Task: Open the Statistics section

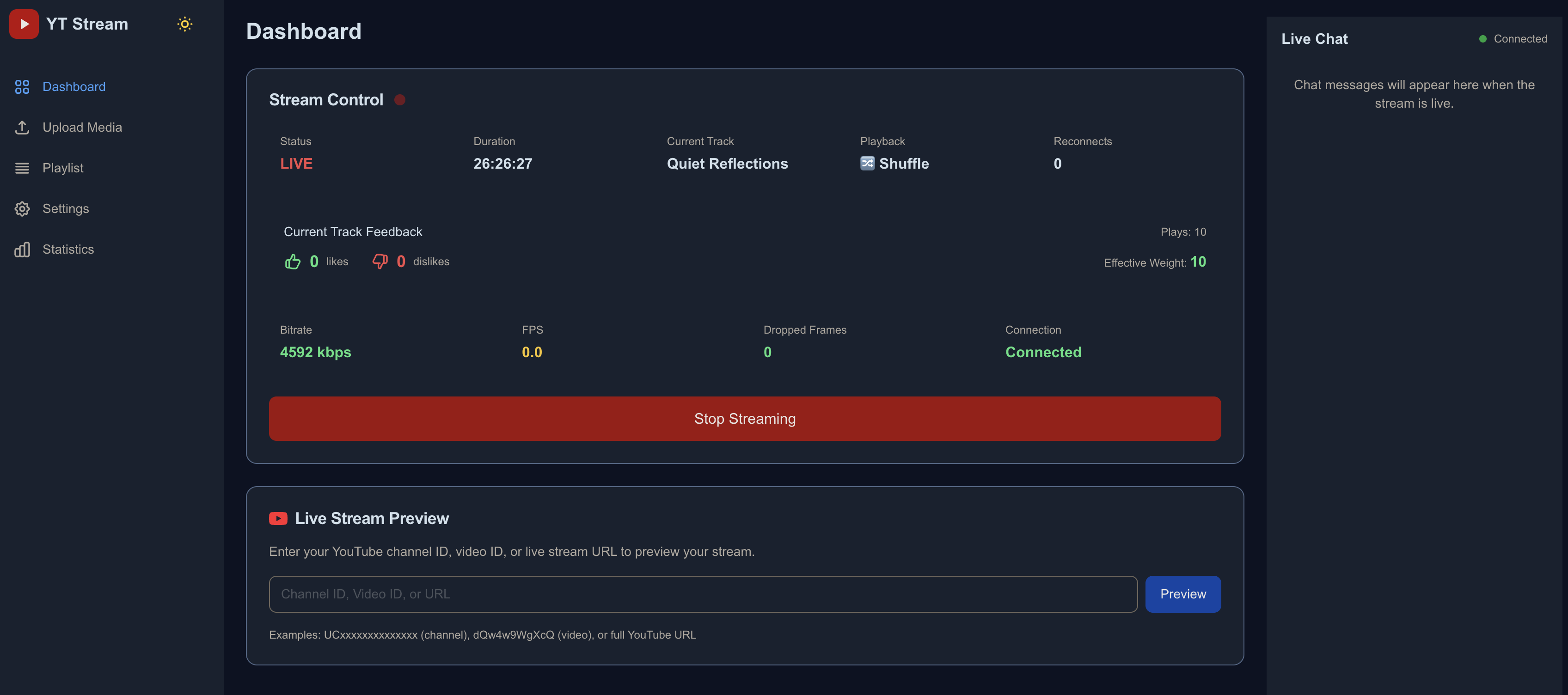Action: (68, 250)
